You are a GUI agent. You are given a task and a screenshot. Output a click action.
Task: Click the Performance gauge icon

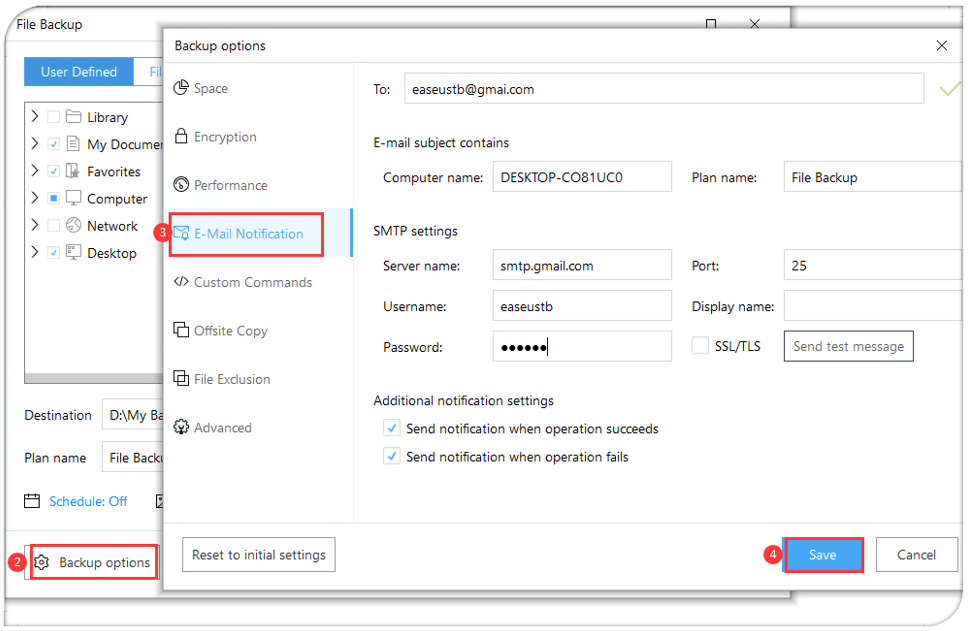pyautogui.click(x=181, y=185)
